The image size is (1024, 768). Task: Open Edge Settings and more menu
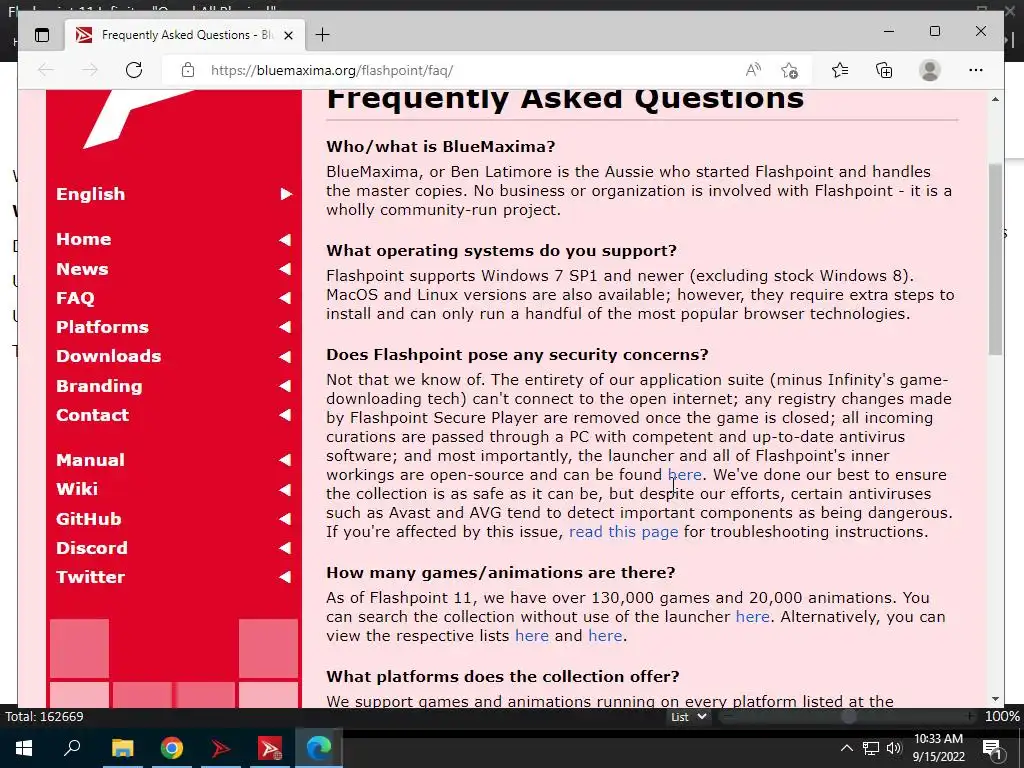(x=976, y=70)
